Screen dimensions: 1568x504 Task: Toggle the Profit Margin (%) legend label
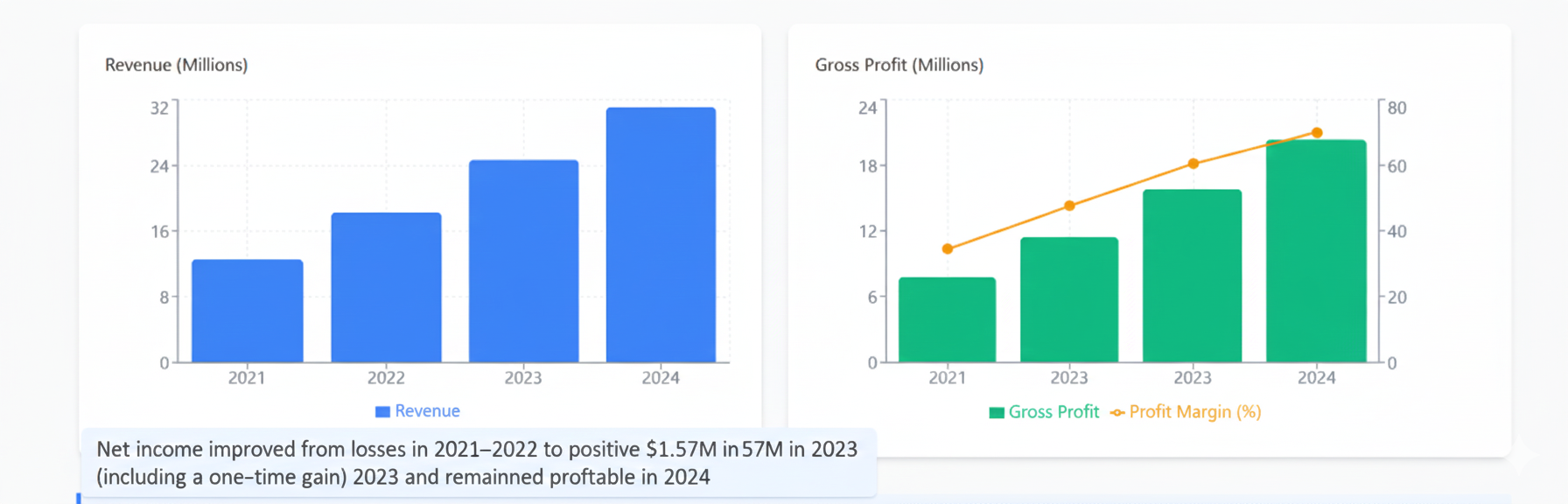click(1194, 412)
